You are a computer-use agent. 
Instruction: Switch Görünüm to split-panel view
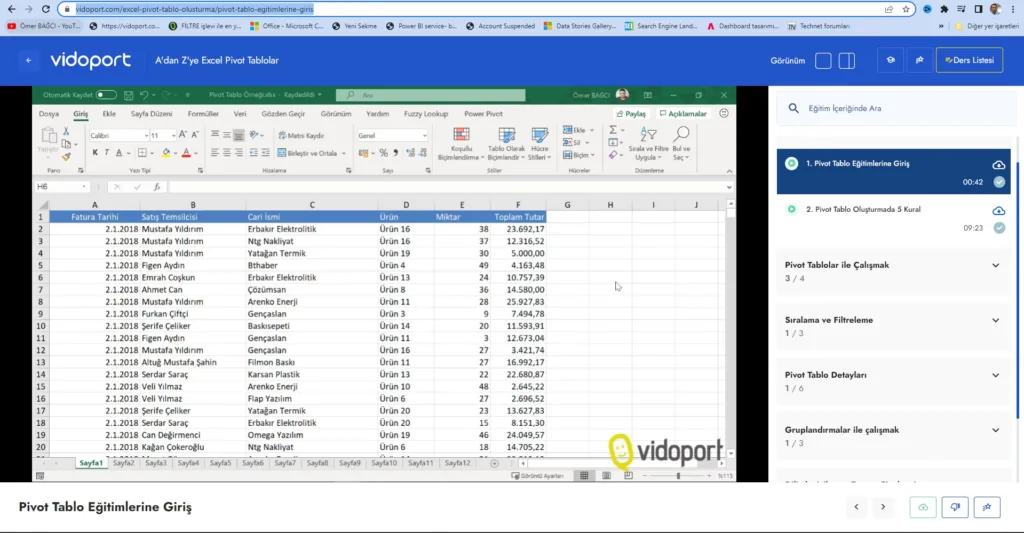847,61
